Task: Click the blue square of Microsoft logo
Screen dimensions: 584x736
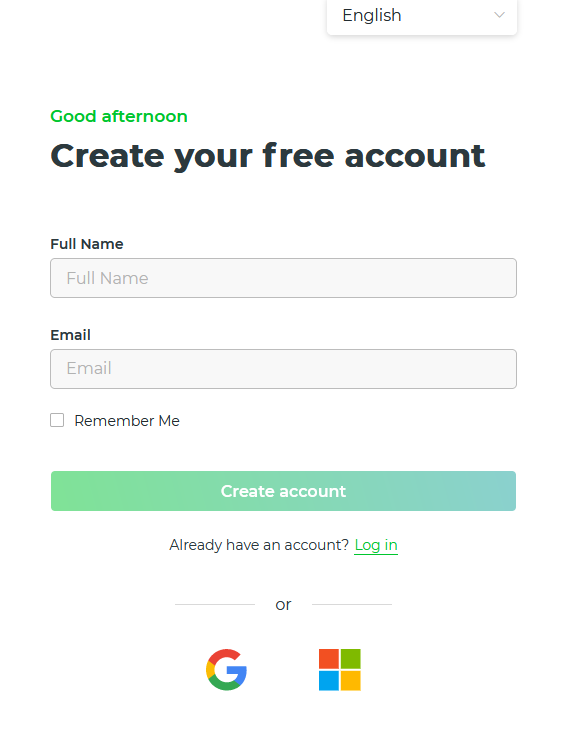Action: pos(329,681)
